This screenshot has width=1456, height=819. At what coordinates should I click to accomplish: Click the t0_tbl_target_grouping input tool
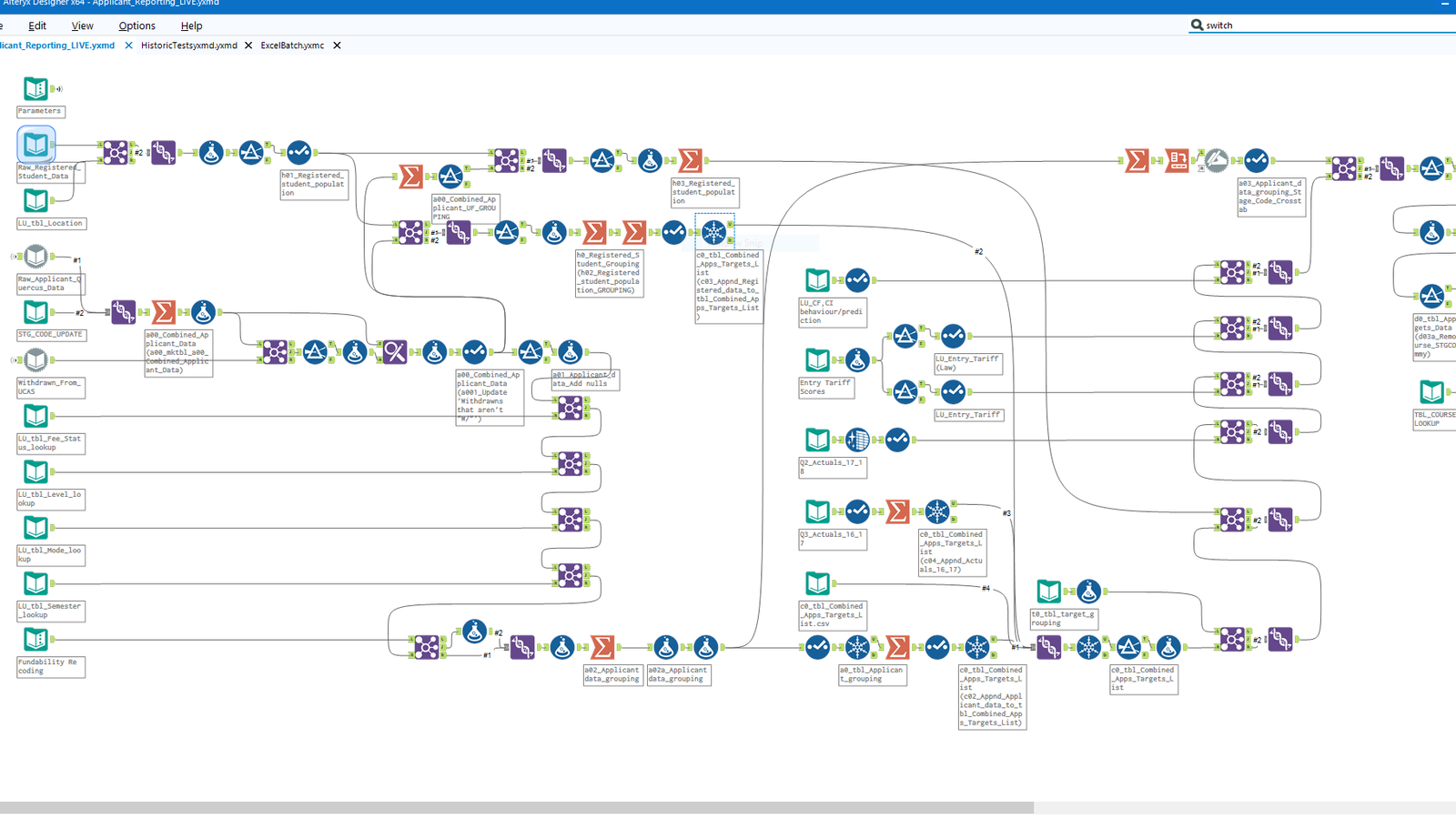pyautogui.click(x=1048, y=591)
